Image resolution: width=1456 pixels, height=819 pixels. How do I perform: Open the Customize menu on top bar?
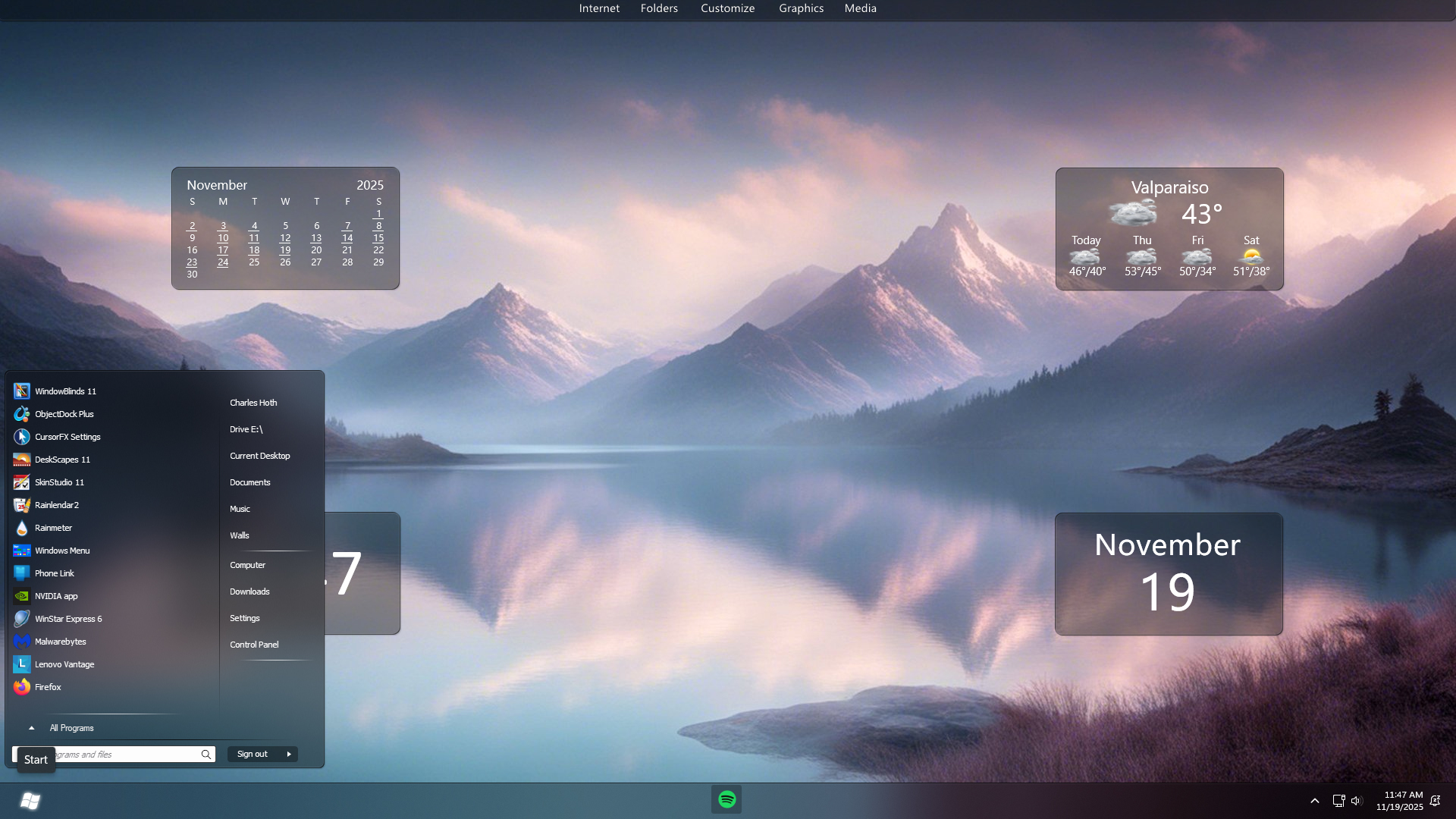pyautogui.click(x=727, y=8)
